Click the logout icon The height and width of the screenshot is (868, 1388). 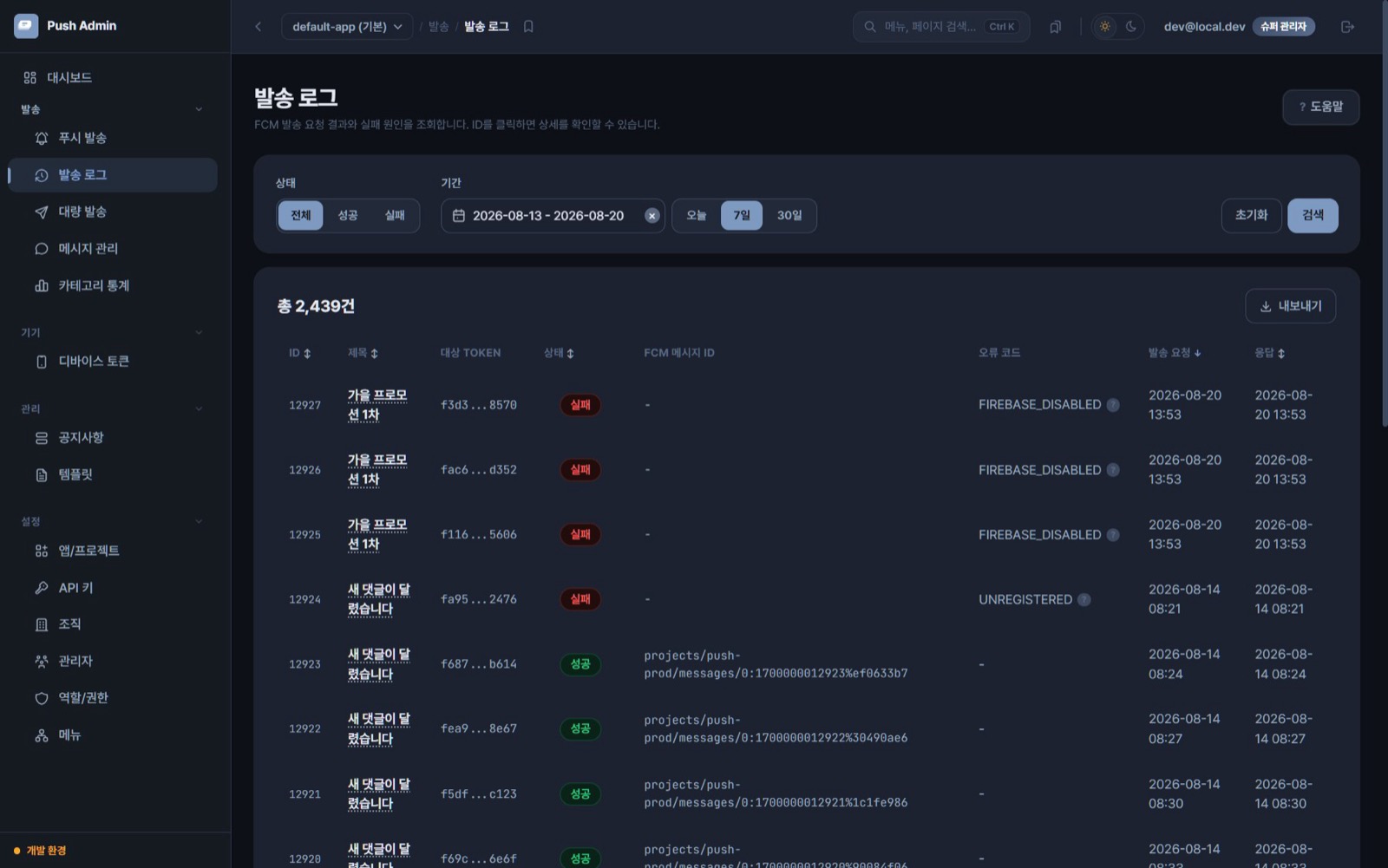(x=1347, y=27)
